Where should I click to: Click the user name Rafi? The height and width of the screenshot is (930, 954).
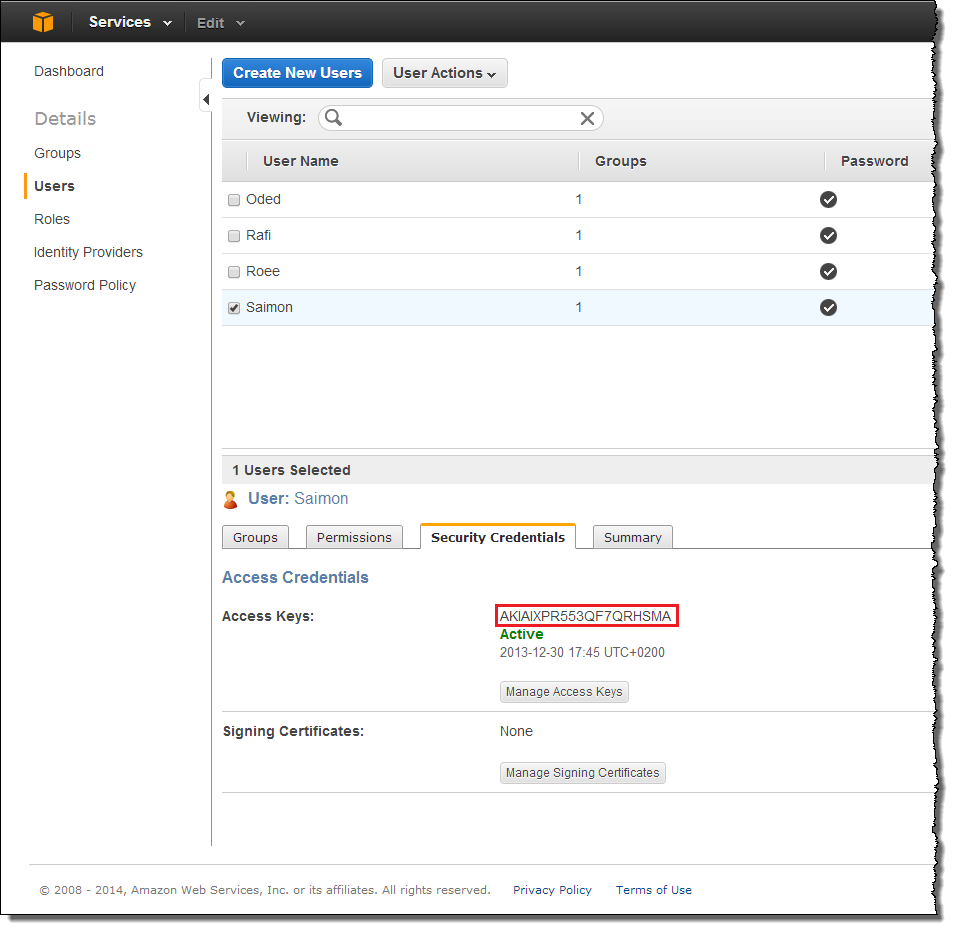[258, 235]
